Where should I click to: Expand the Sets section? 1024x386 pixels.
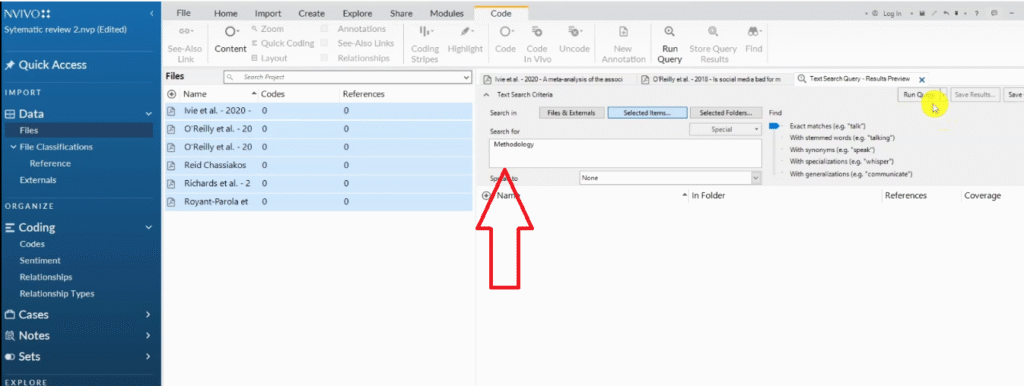148,357
